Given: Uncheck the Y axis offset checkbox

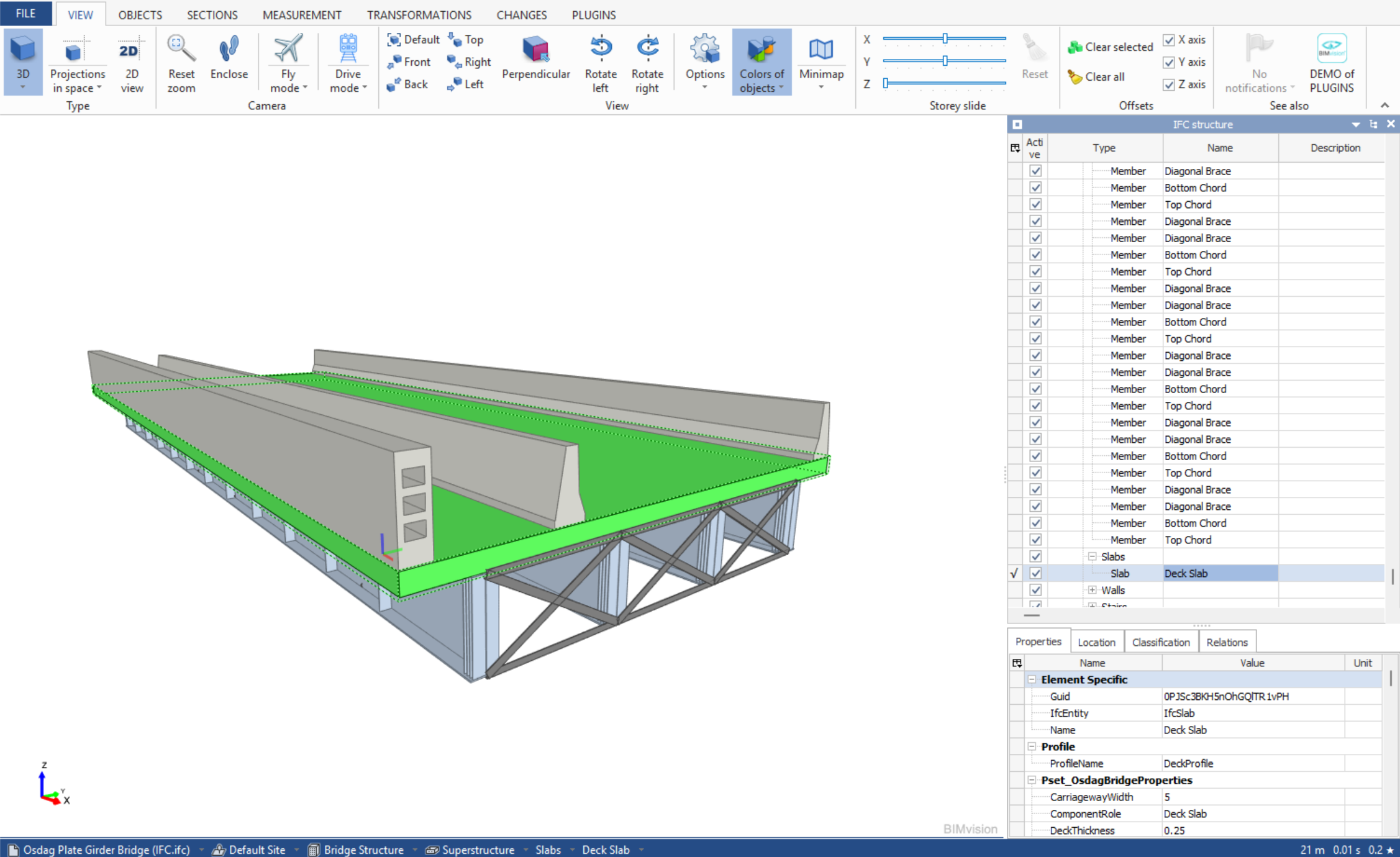Looking at the screenshot, I should (x=1169, y=62).
